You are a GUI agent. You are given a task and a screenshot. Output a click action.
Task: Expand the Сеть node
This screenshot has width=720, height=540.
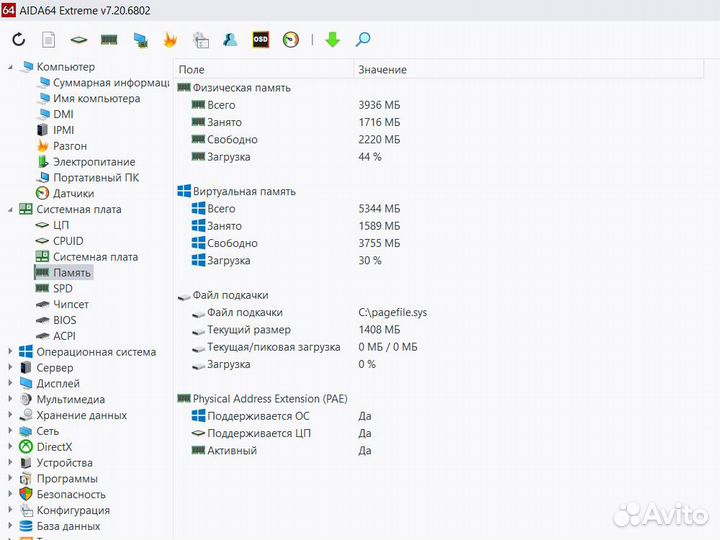click(x=10, y=431)
